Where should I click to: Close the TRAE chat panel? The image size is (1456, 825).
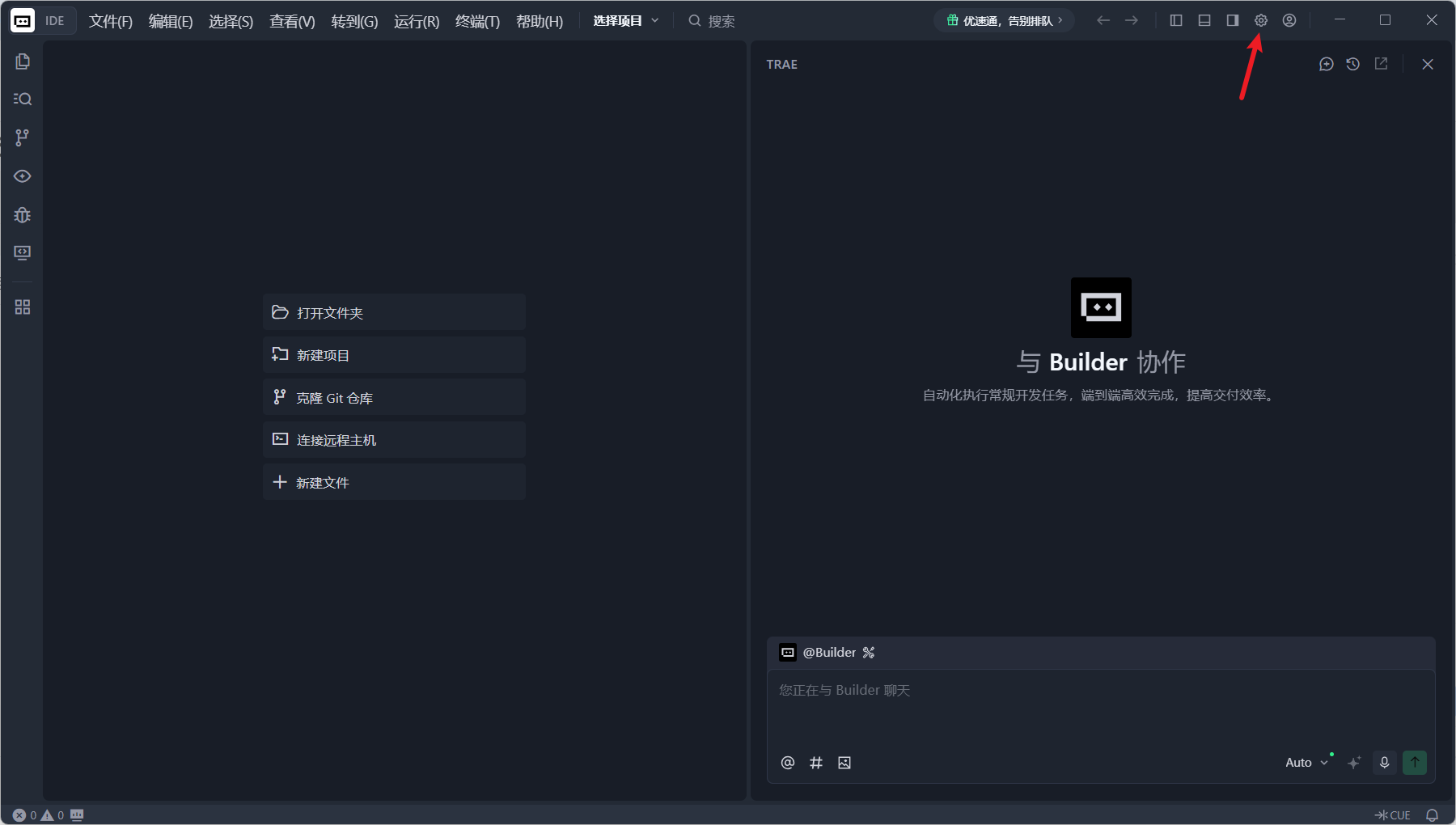(x=1428, y=64)
